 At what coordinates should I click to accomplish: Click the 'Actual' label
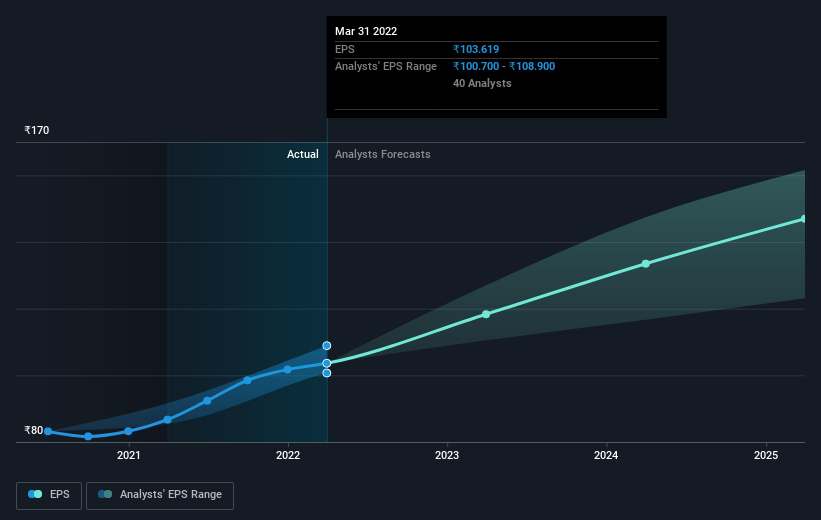tap(303, 154)
